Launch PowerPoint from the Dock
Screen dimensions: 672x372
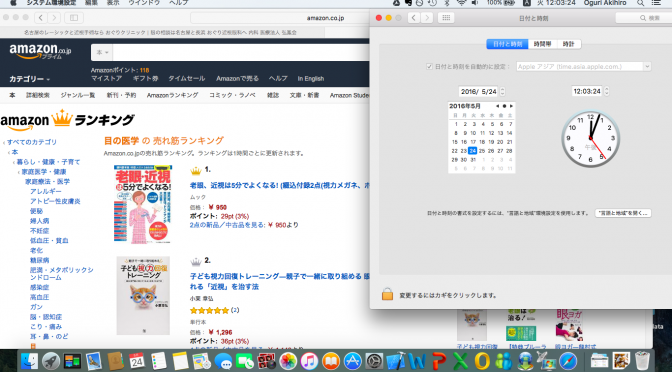tap(439, 361)
